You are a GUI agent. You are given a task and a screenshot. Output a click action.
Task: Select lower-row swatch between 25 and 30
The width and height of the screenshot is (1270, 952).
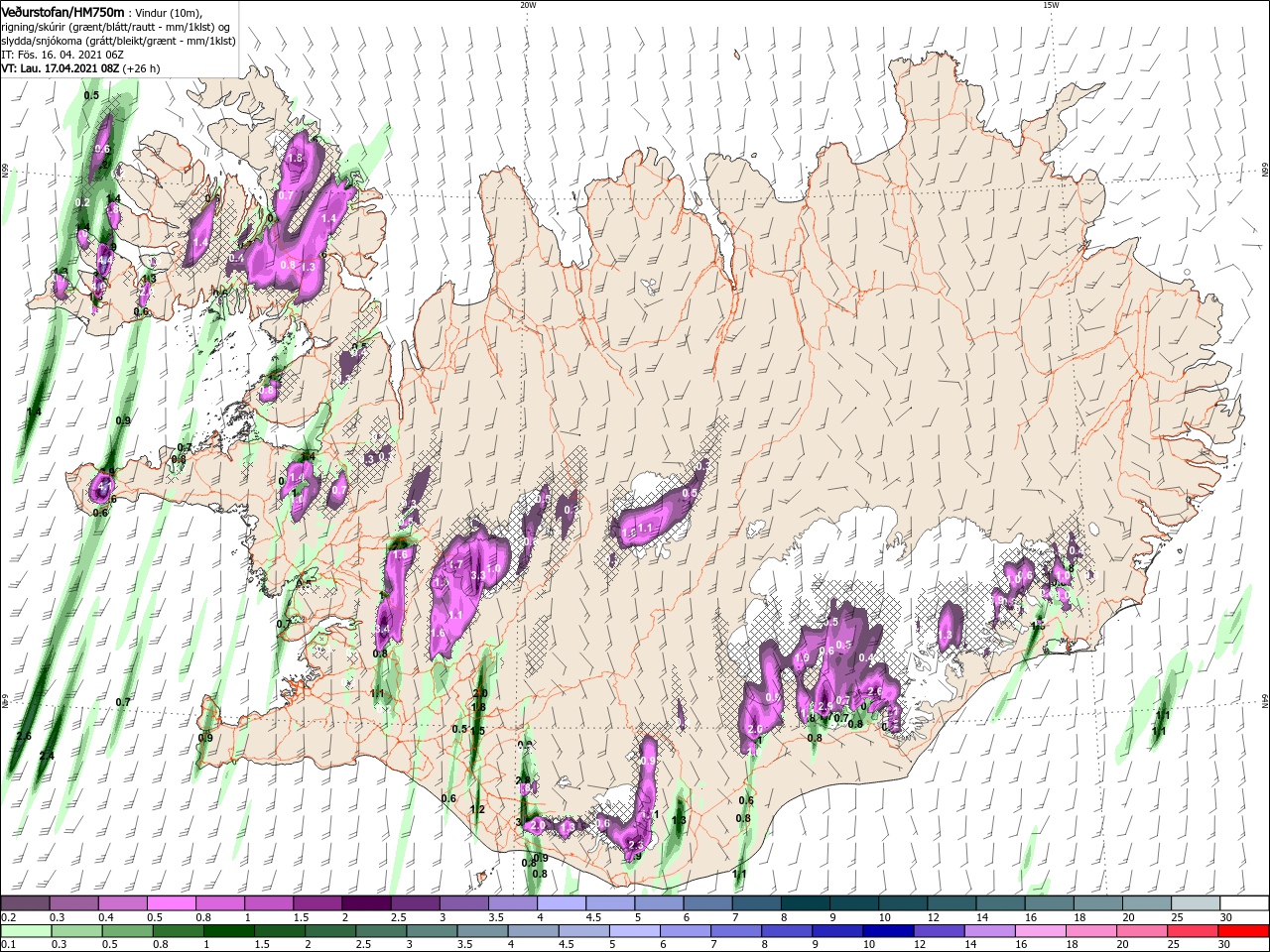[1194, 931]
